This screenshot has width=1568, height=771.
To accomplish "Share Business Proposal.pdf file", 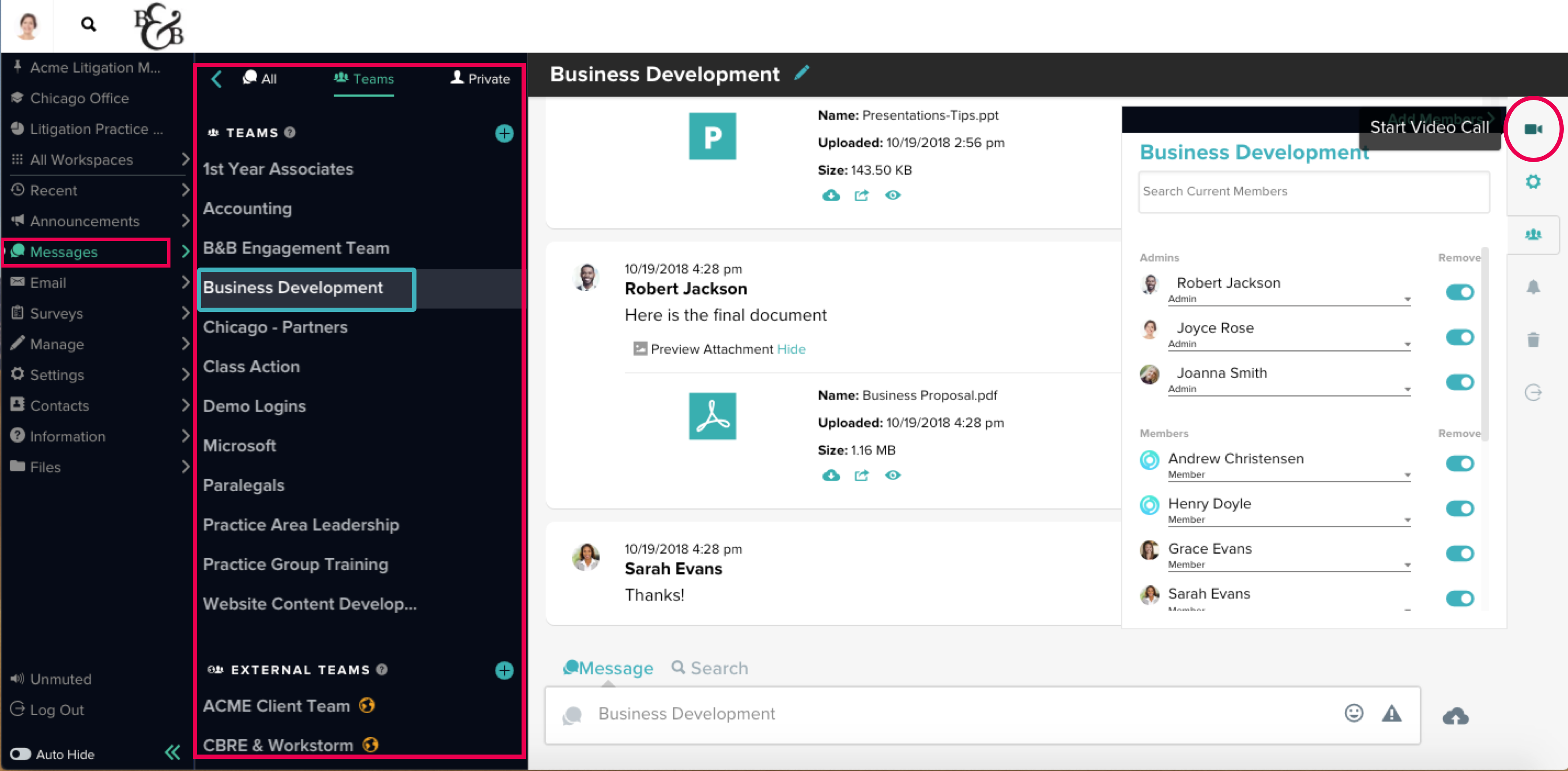I will 861,475.
